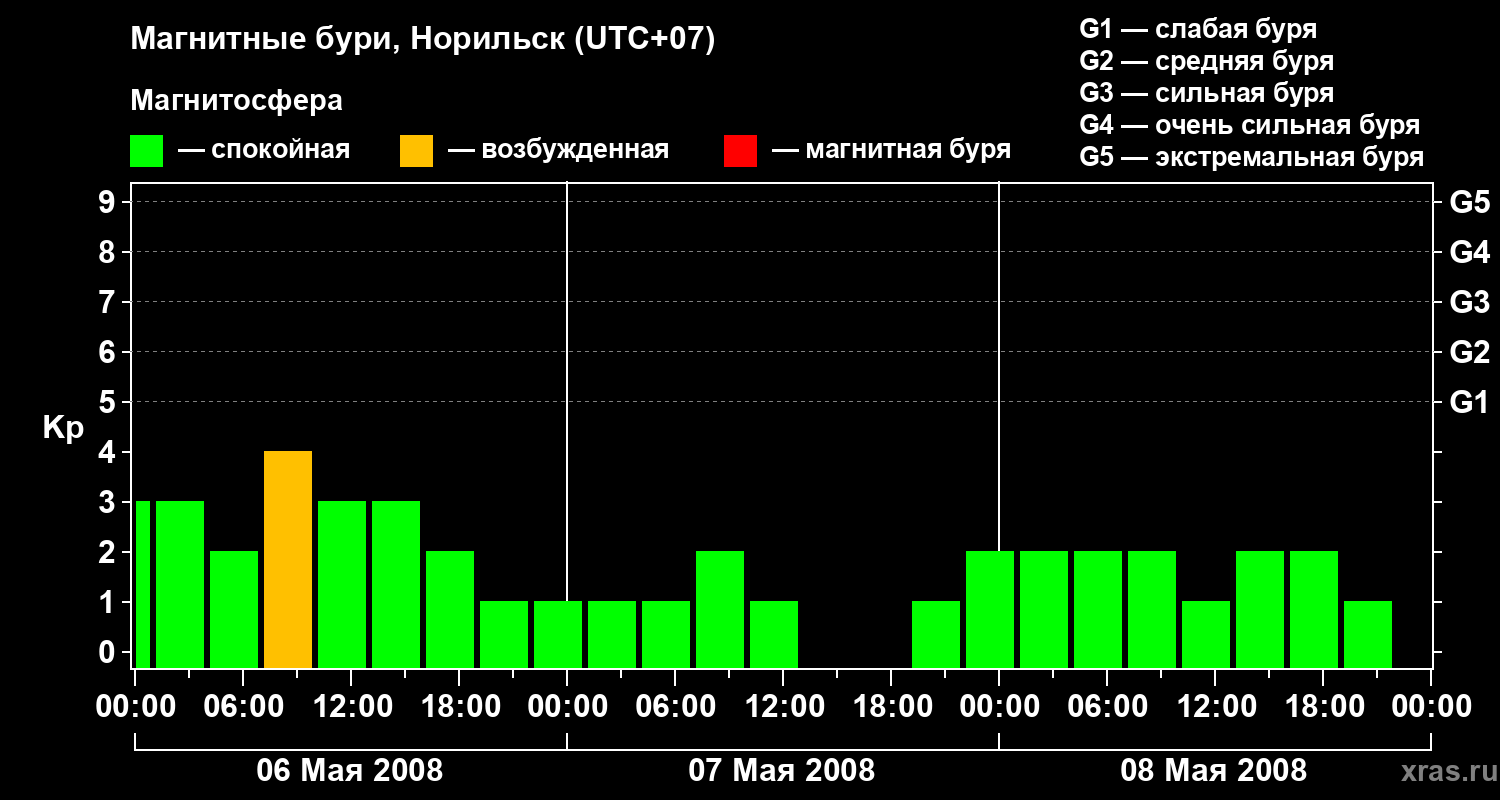
Task: Click the right-axis 'G5' level label
Action: (1469, 203)
